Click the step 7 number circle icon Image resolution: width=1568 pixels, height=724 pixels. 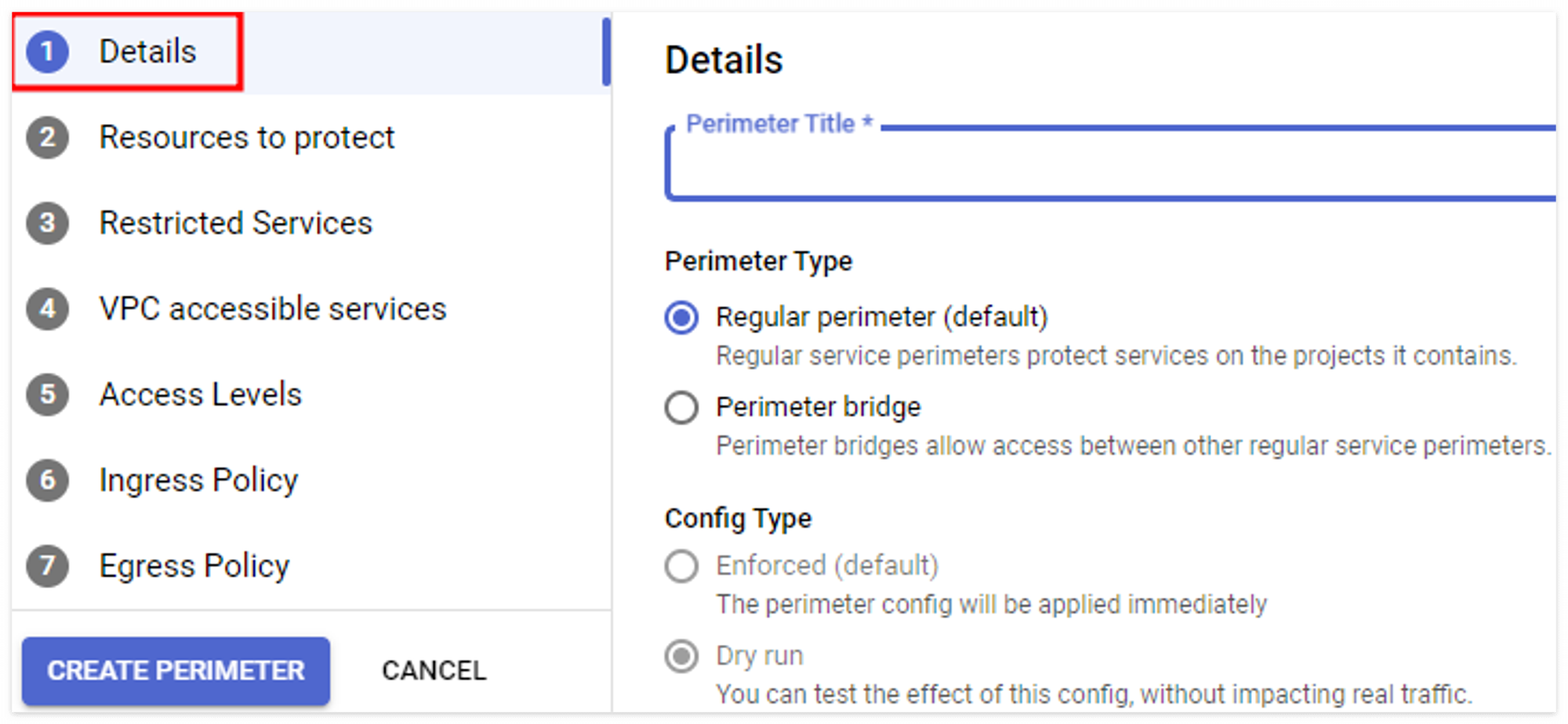(47, 566)
